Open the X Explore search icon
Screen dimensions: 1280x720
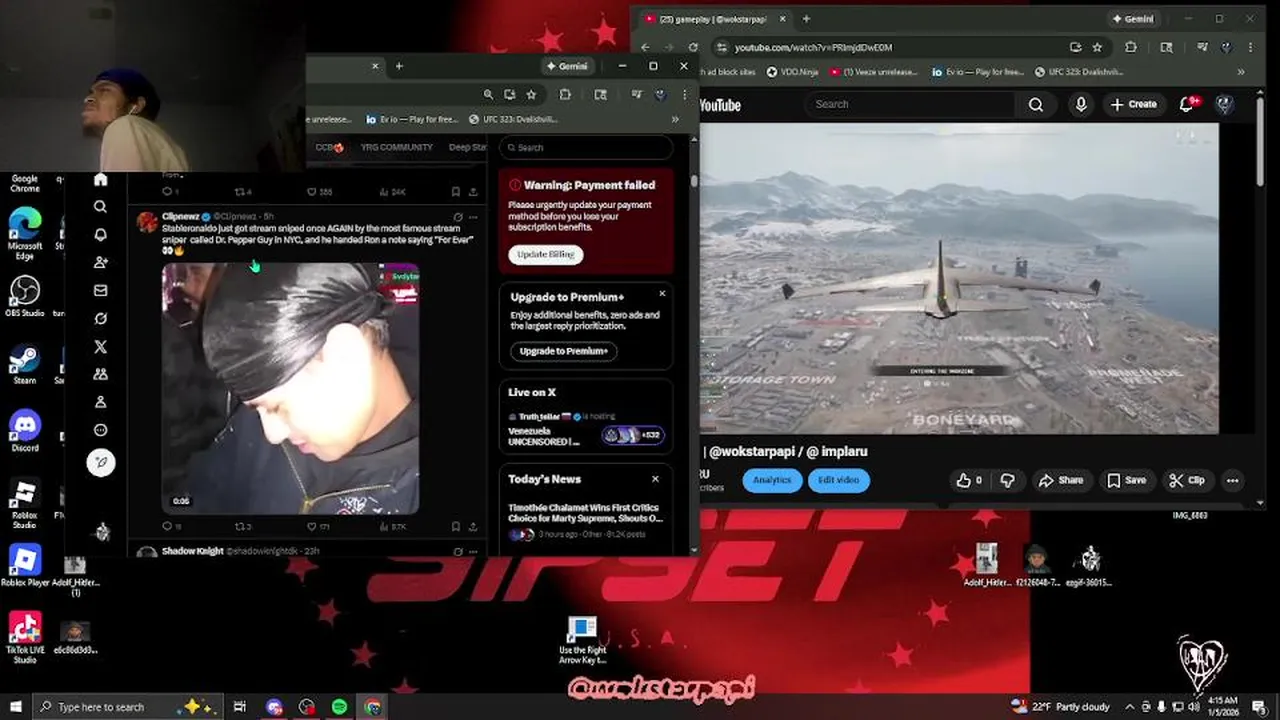tap(100, 207)
